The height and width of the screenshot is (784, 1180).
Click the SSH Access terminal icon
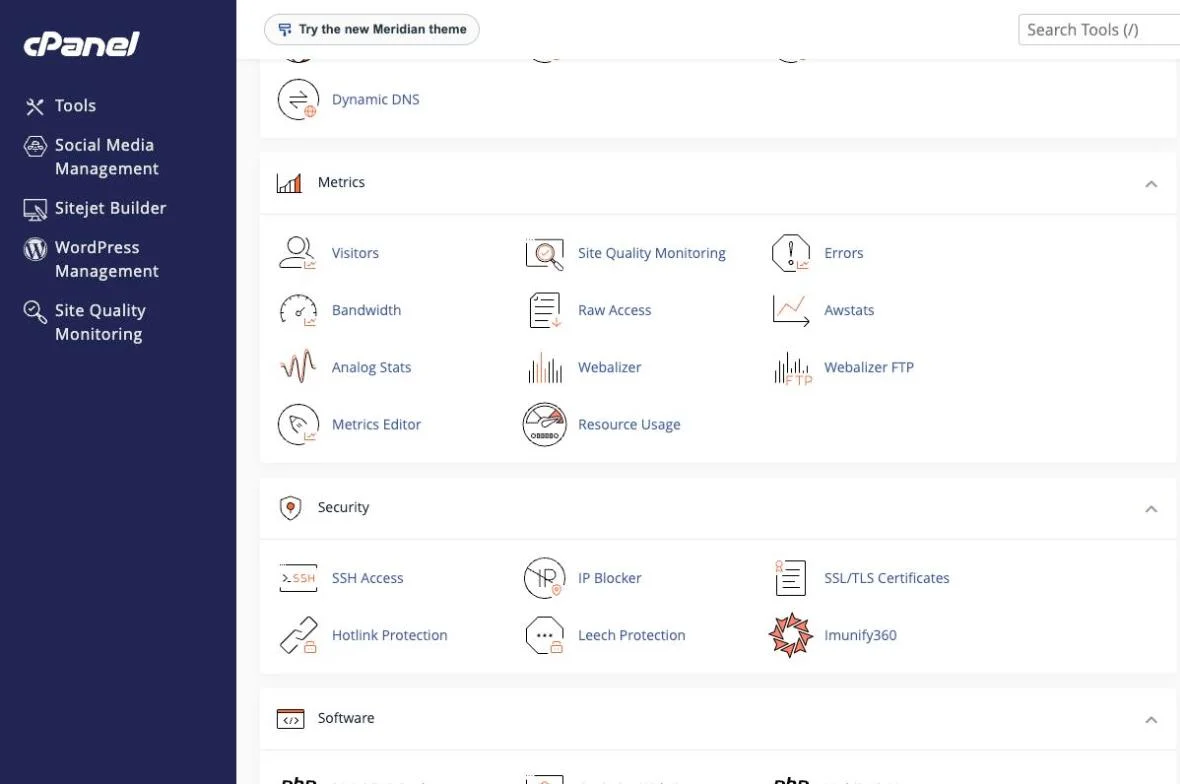click(x=298, y=578)
